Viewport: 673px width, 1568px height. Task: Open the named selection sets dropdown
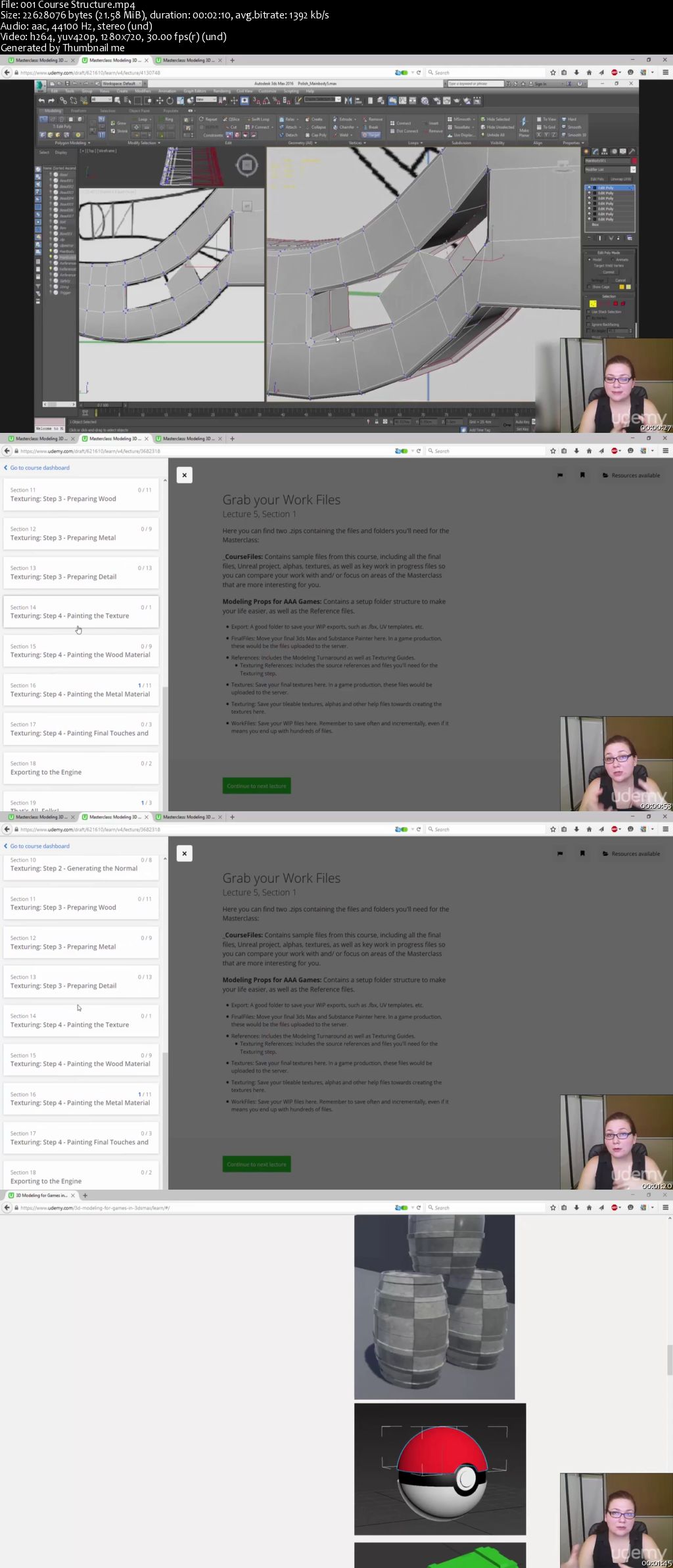(323, 99)
